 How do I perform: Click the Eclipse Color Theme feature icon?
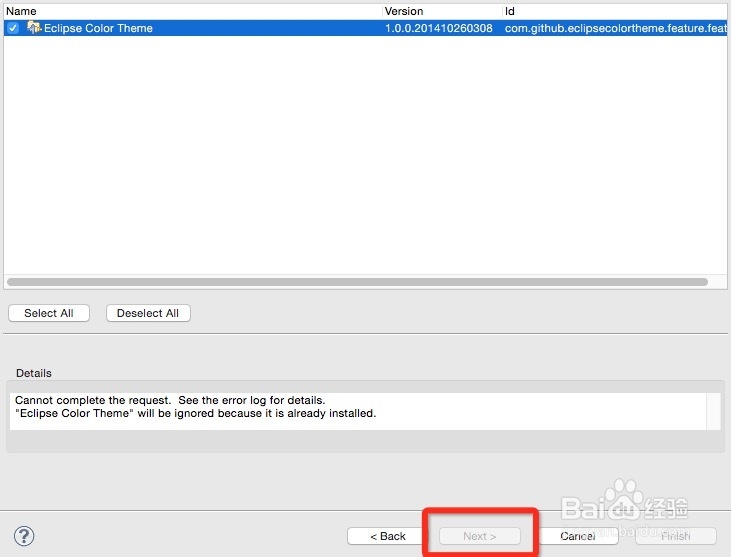click(34, 28)
